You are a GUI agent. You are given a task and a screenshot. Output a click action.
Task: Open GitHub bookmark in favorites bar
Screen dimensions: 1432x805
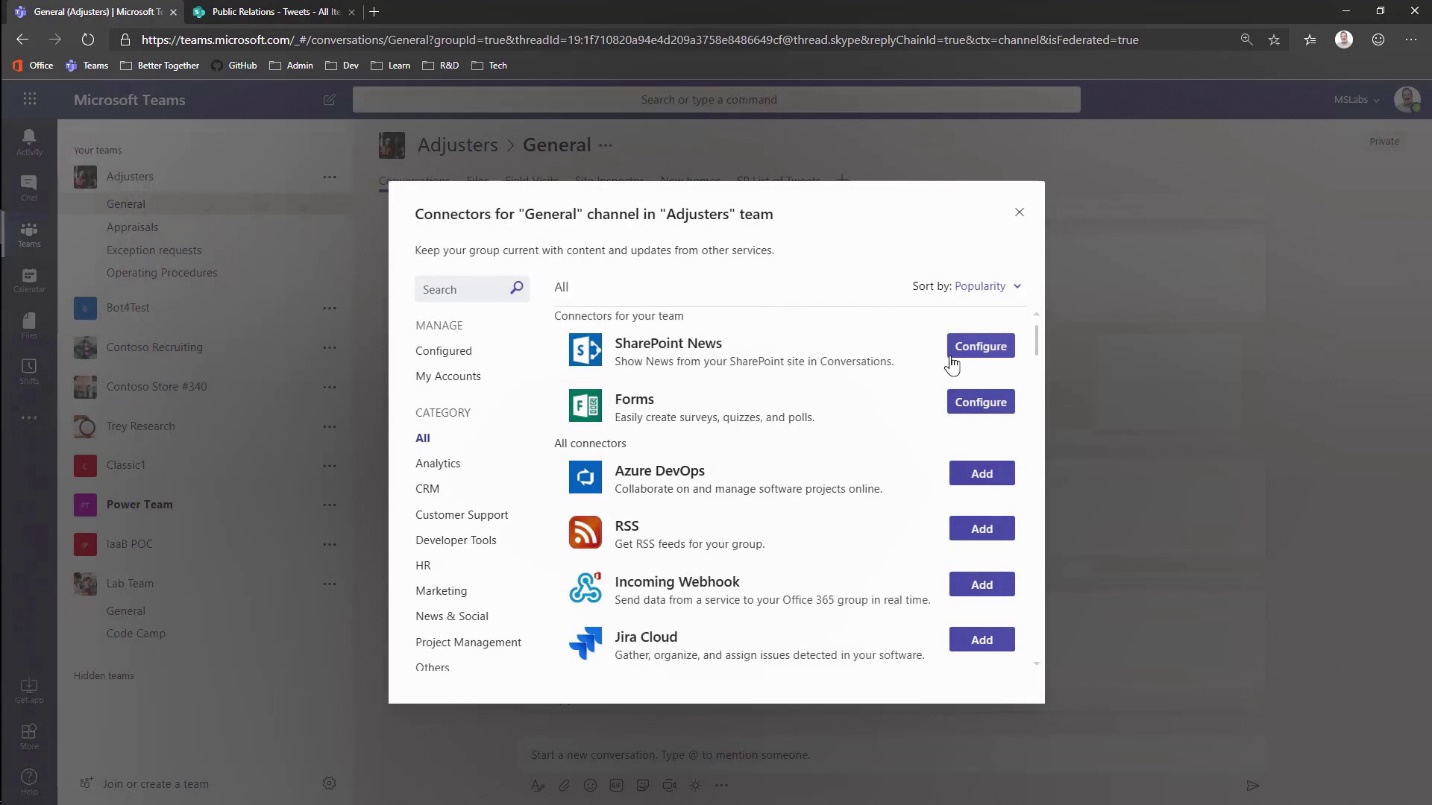[234, 65]
